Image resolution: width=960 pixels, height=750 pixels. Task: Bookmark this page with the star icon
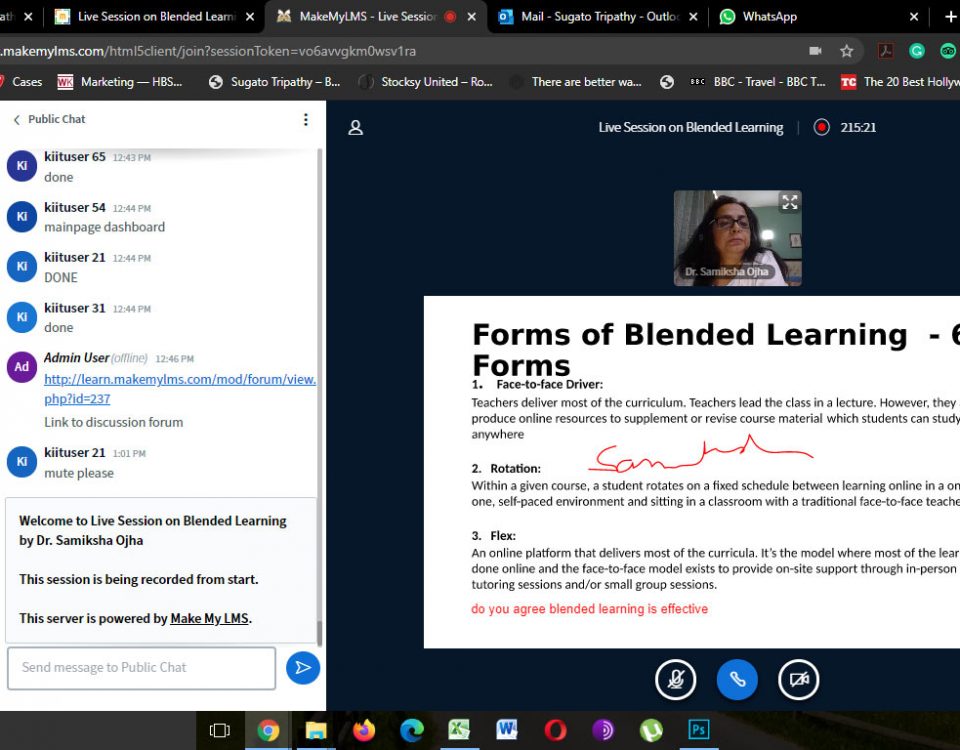(x=847, y=51)
